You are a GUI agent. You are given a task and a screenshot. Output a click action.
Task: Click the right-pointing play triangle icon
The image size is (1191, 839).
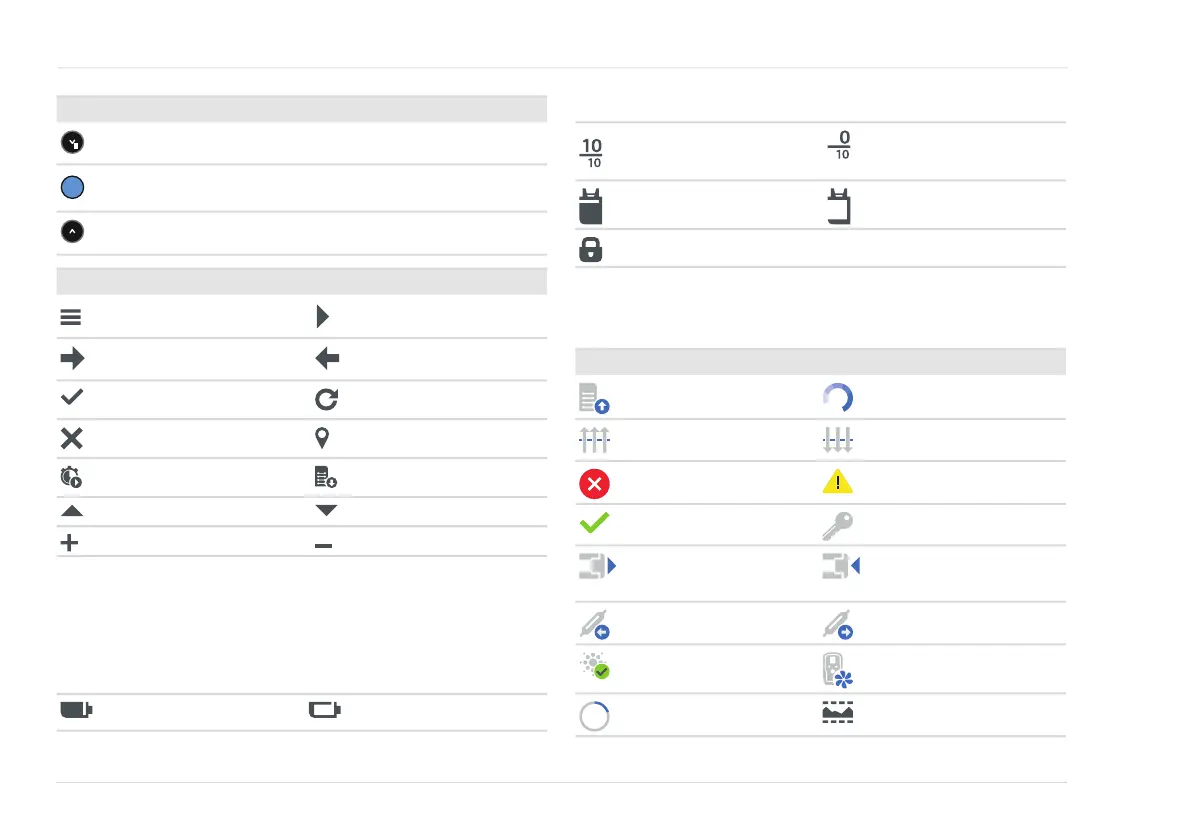pos(322,318)
